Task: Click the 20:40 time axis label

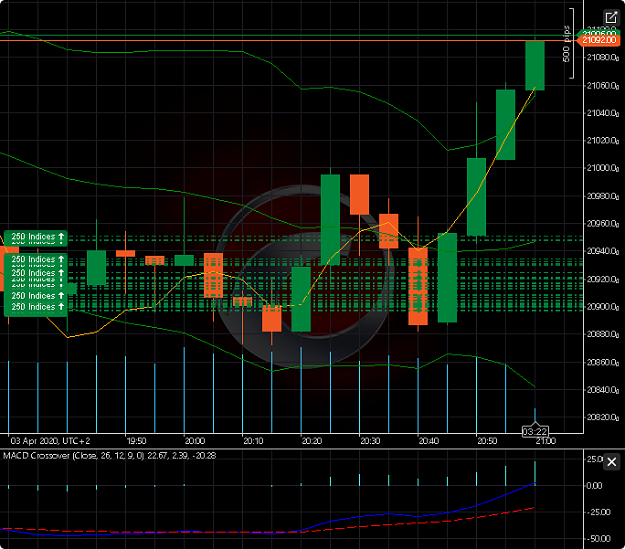Action: pyautogui.click(x=428, y=441)
